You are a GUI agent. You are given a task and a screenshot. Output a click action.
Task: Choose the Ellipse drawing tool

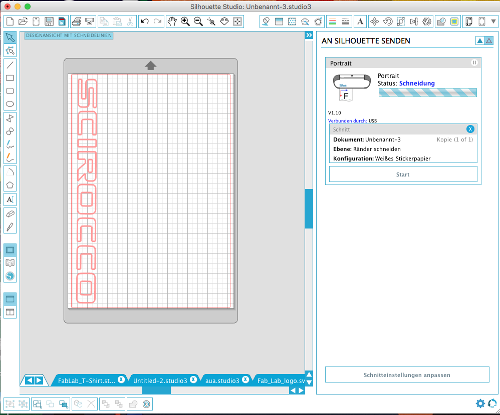[10, 104]
